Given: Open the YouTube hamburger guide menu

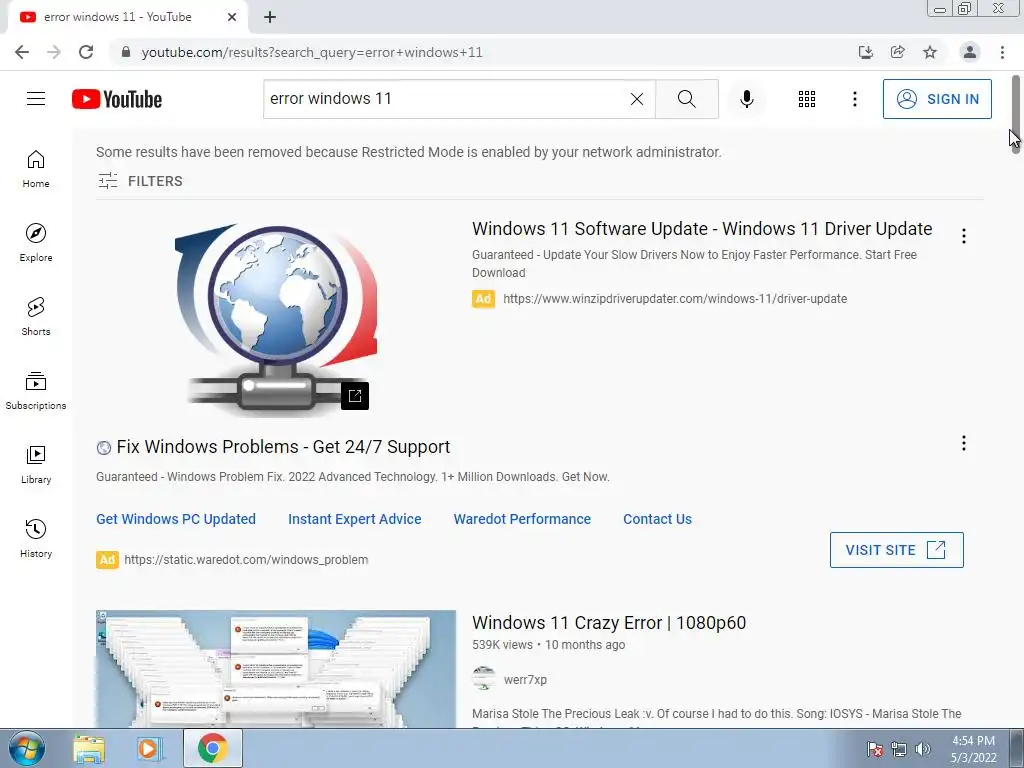Looking at the screenshot, I should 36,99.
